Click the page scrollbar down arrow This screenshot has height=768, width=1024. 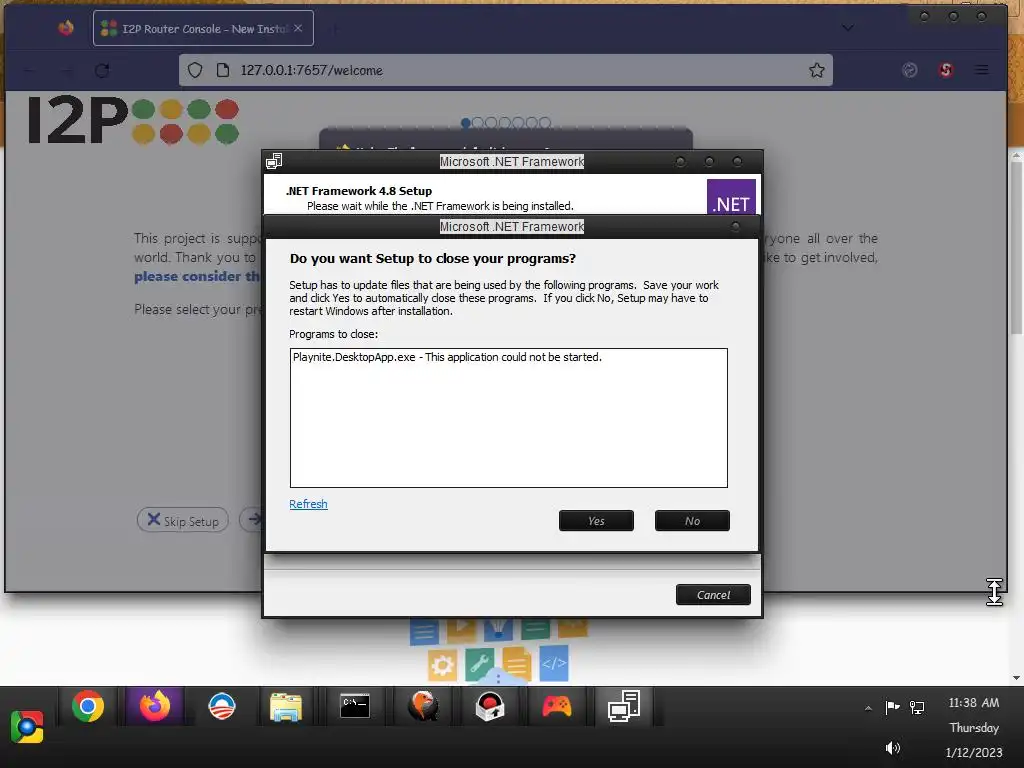point(1016,677)
